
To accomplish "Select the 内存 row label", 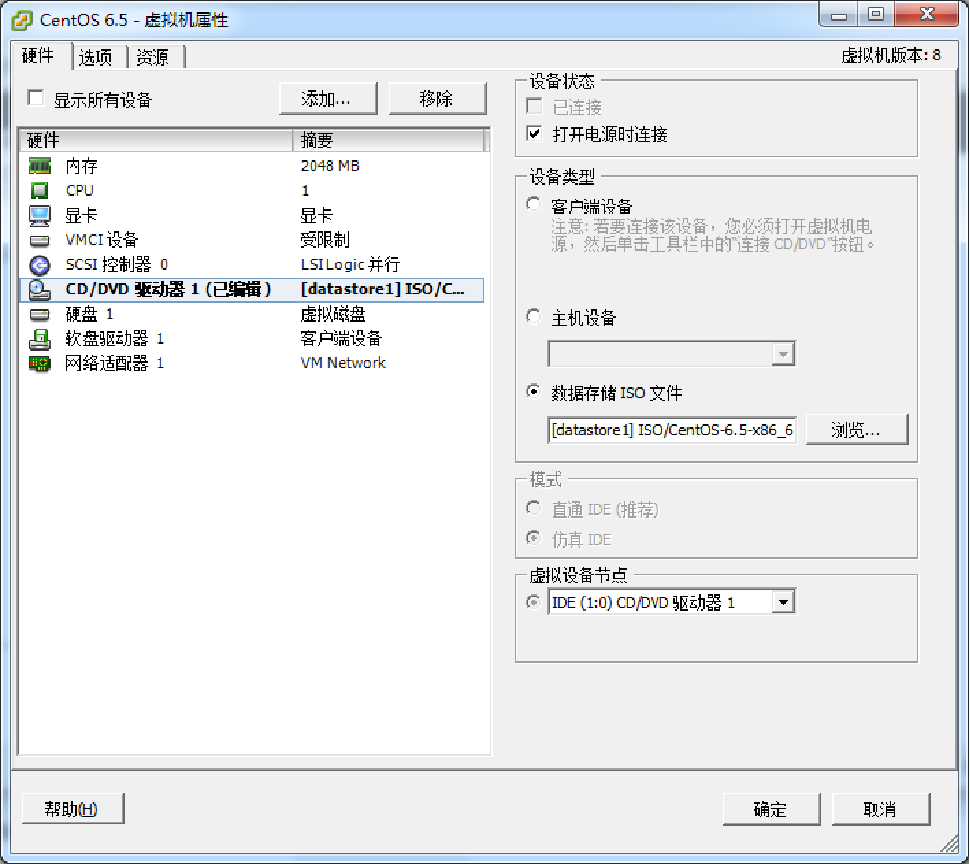I will pyautogui.click(x=82, y=166).
